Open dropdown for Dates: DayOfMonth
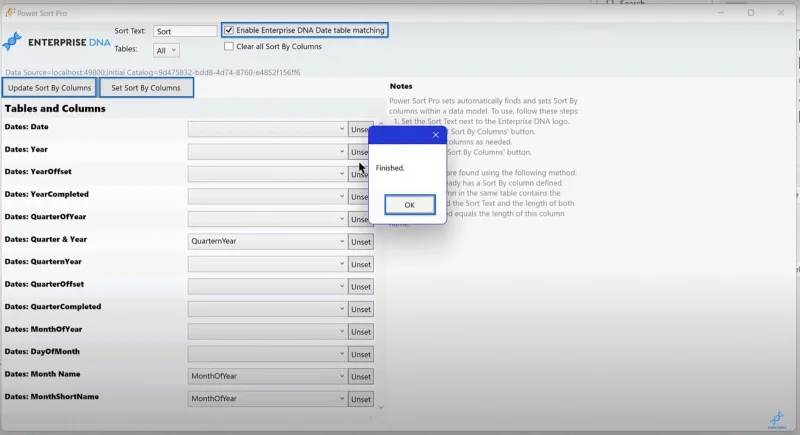Image resolution: width=800 pixels, height=435 pixels. pyautogui.click(x=267, y=354)
